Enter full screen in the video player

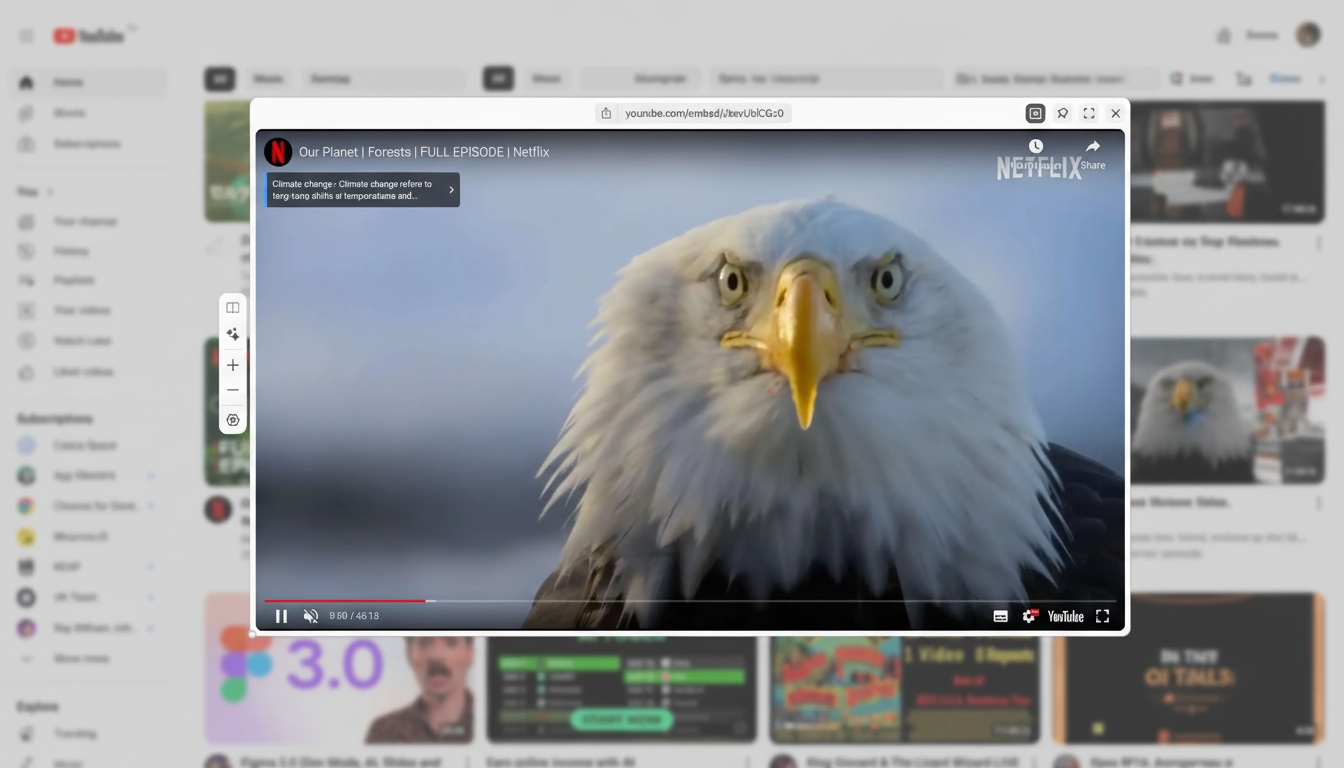1102,616
